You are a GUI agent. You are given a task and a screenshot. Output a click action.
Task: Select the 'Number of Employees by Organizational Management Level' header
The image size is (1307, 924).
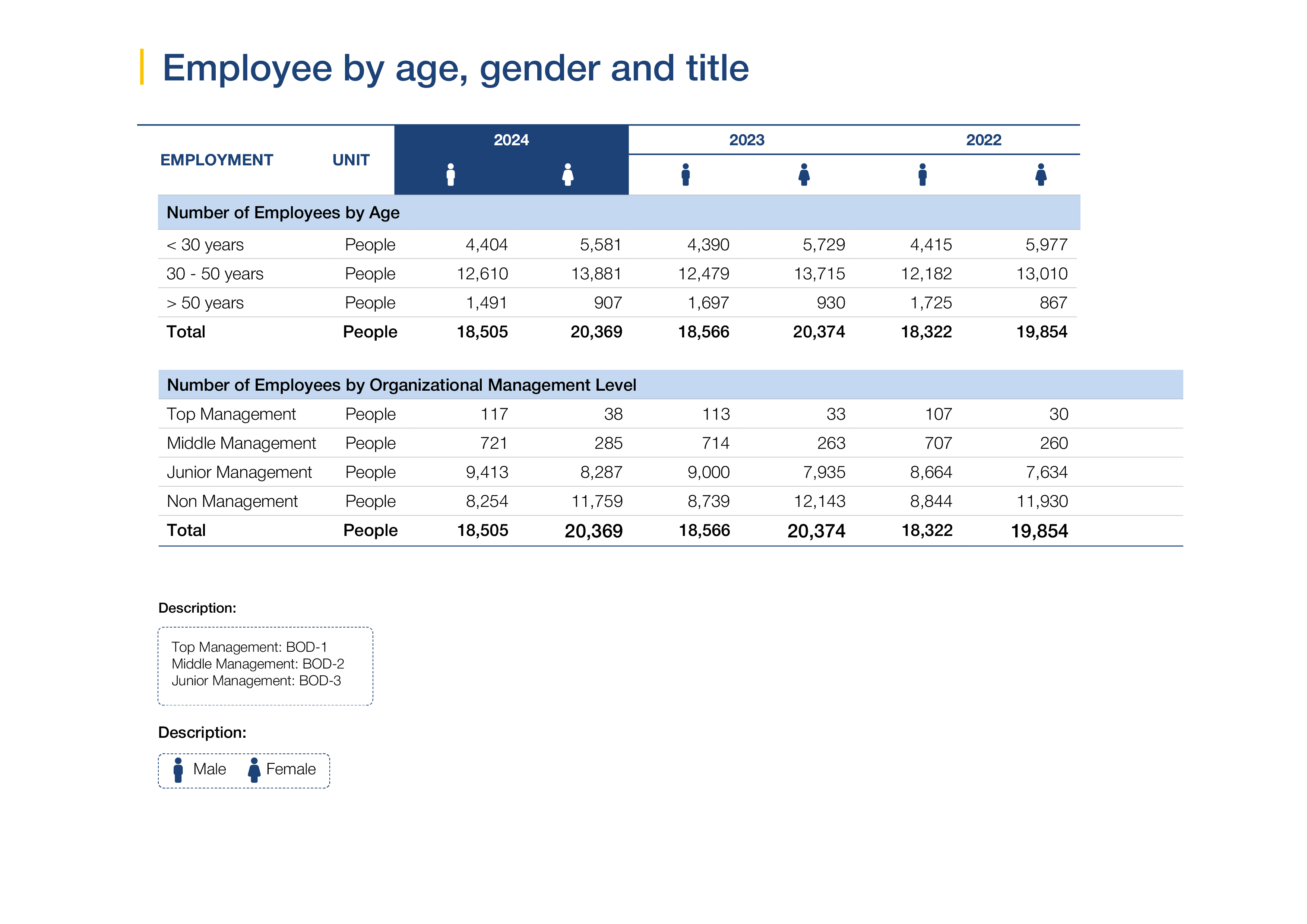coord(671,385)
